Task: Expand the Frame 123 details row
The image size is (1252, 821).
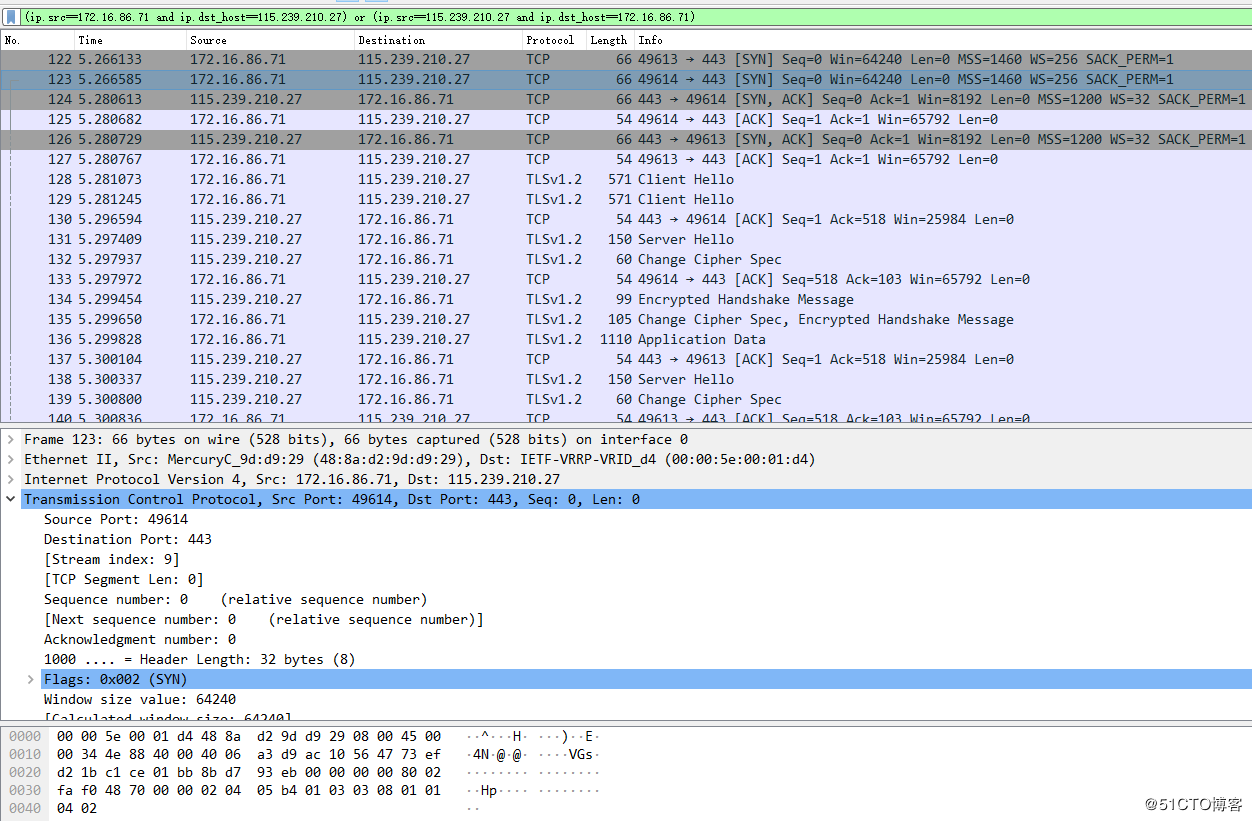Action: tap(11, 439)
